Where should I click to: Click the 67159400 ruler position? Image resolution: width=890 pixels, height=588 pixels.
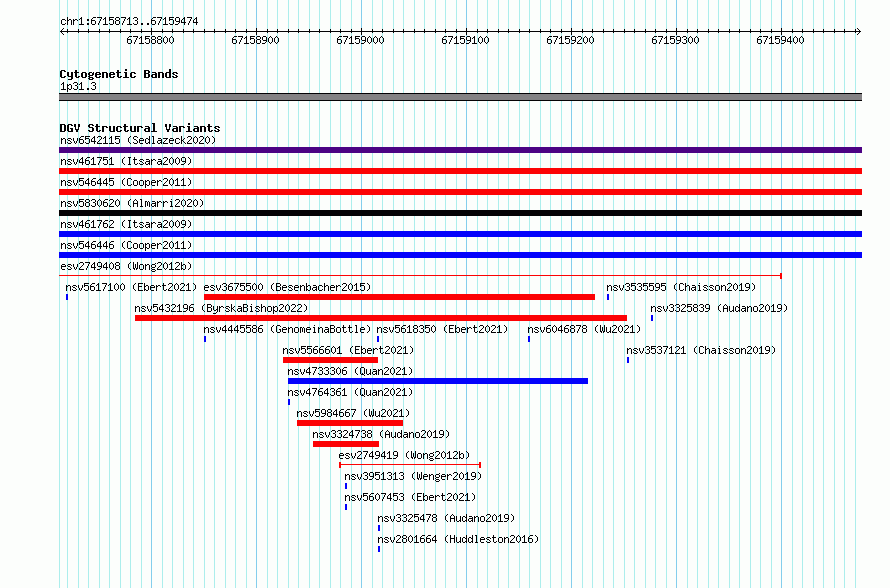pyautogui.click(x=780, y=40)
